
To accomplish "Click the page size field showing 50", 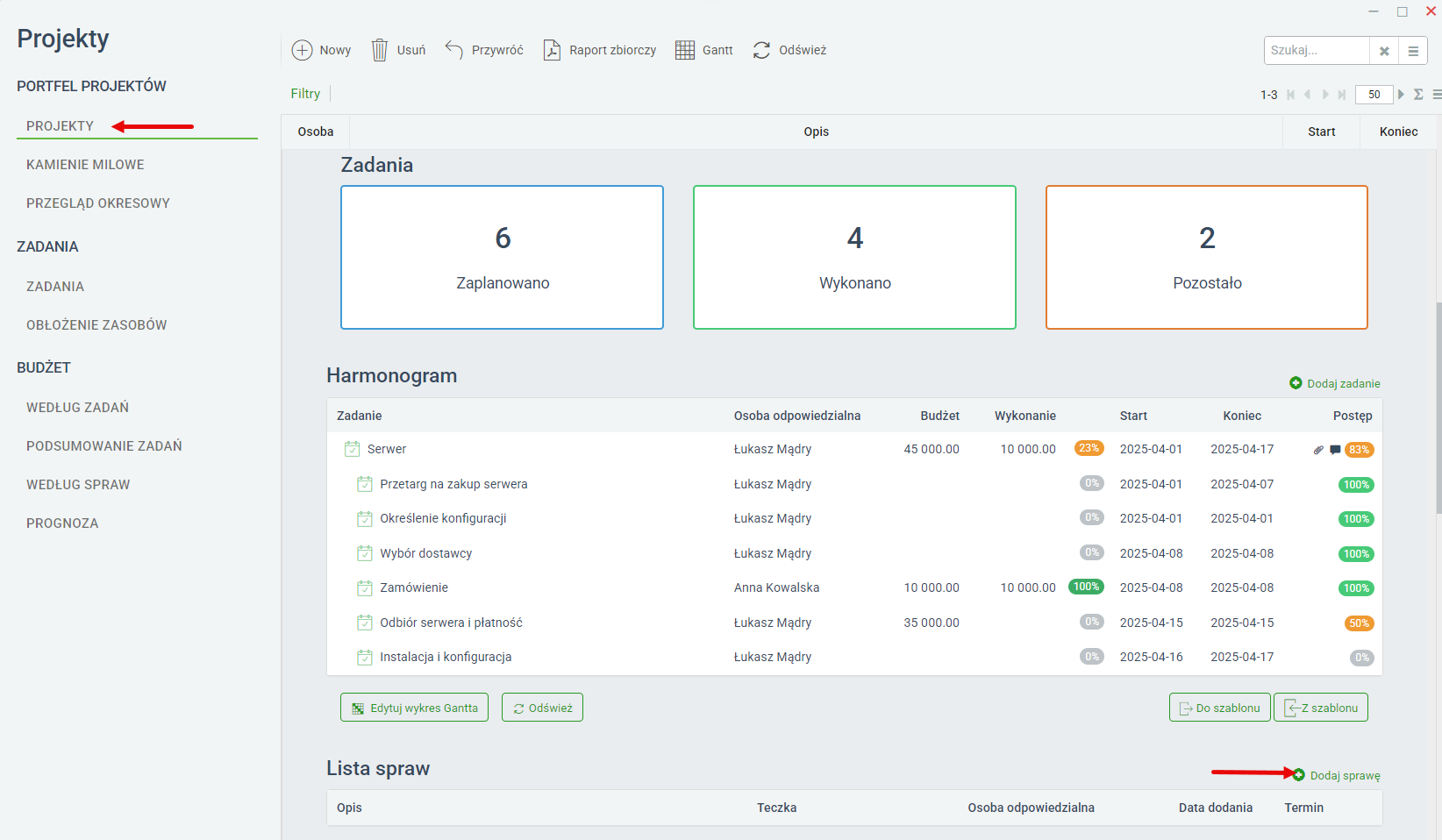I will click(x=1374, y=95).
